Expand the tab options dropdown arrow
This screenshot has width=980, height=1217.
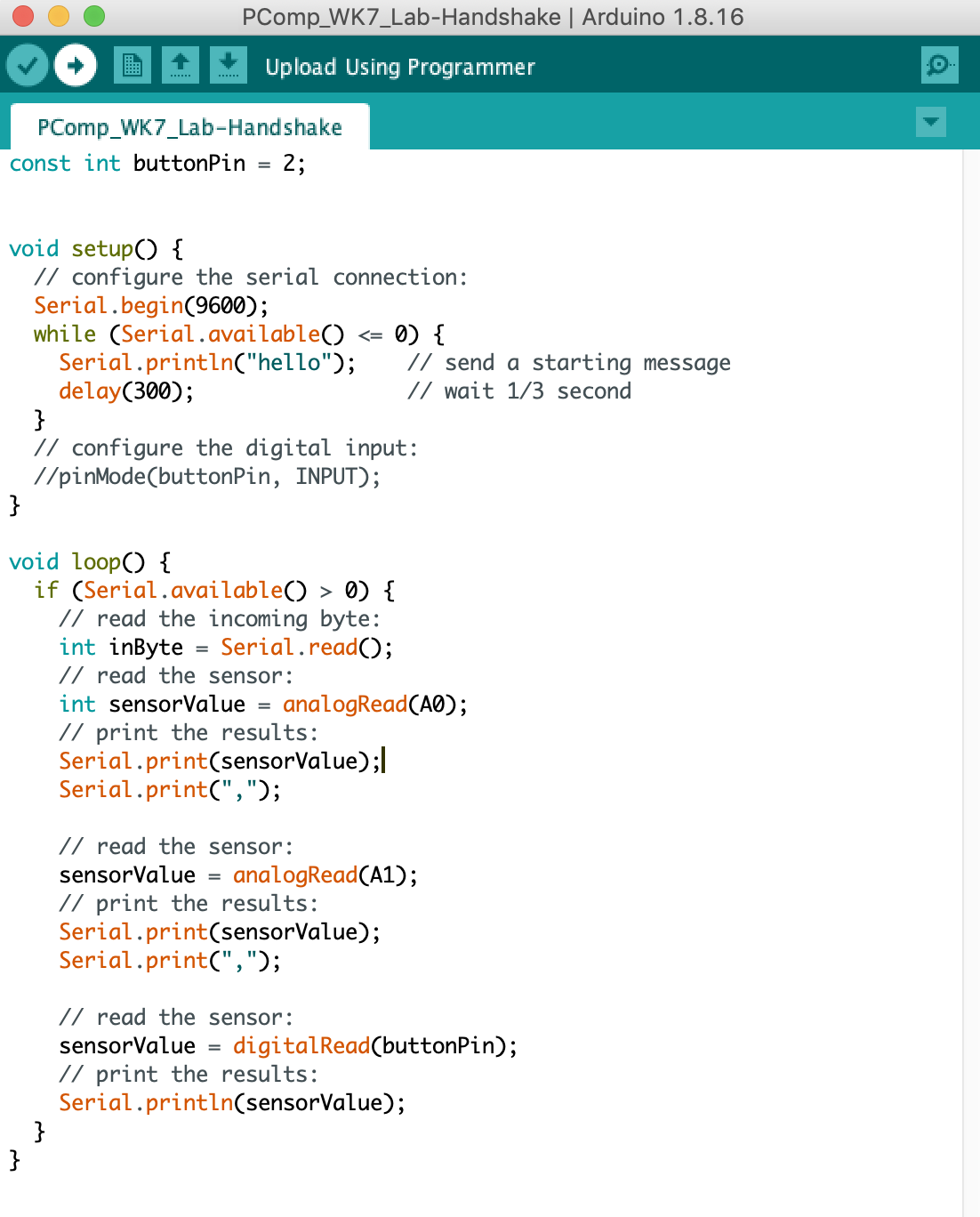tap(930, 122)
